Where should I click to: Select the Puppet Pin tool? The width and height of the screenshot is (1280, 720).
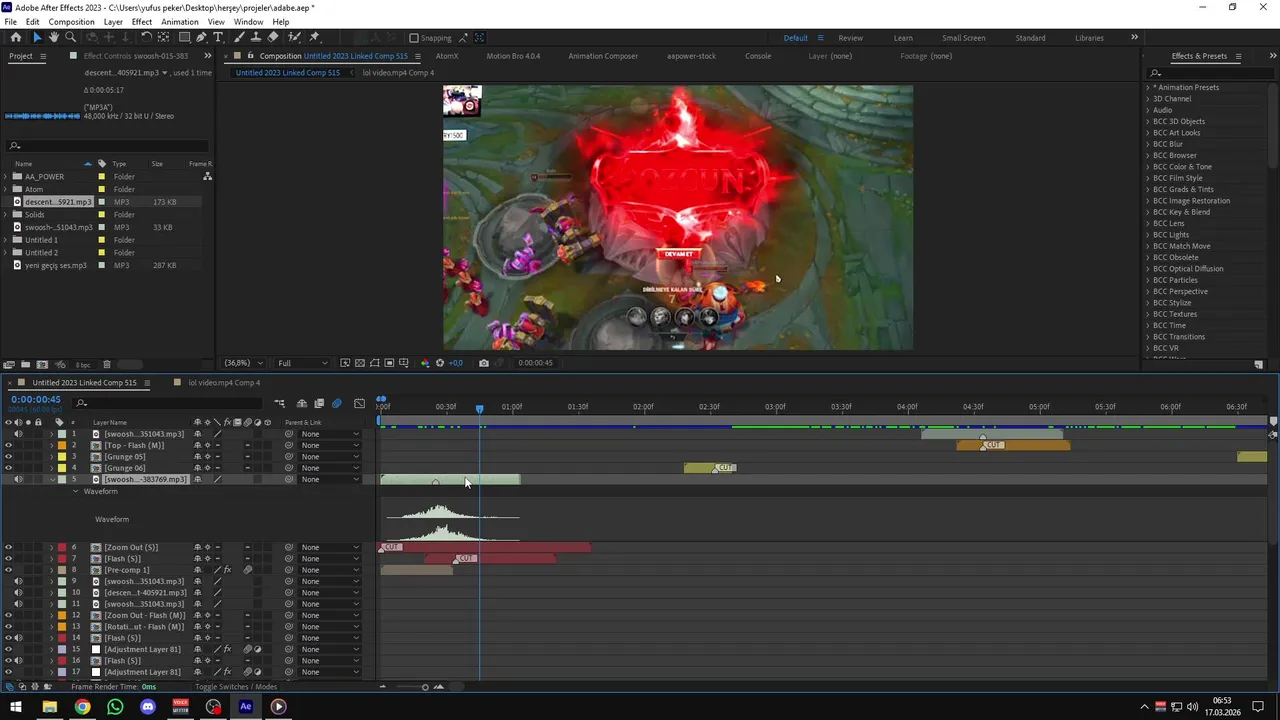pyautogui.click(x=314, y=37)
